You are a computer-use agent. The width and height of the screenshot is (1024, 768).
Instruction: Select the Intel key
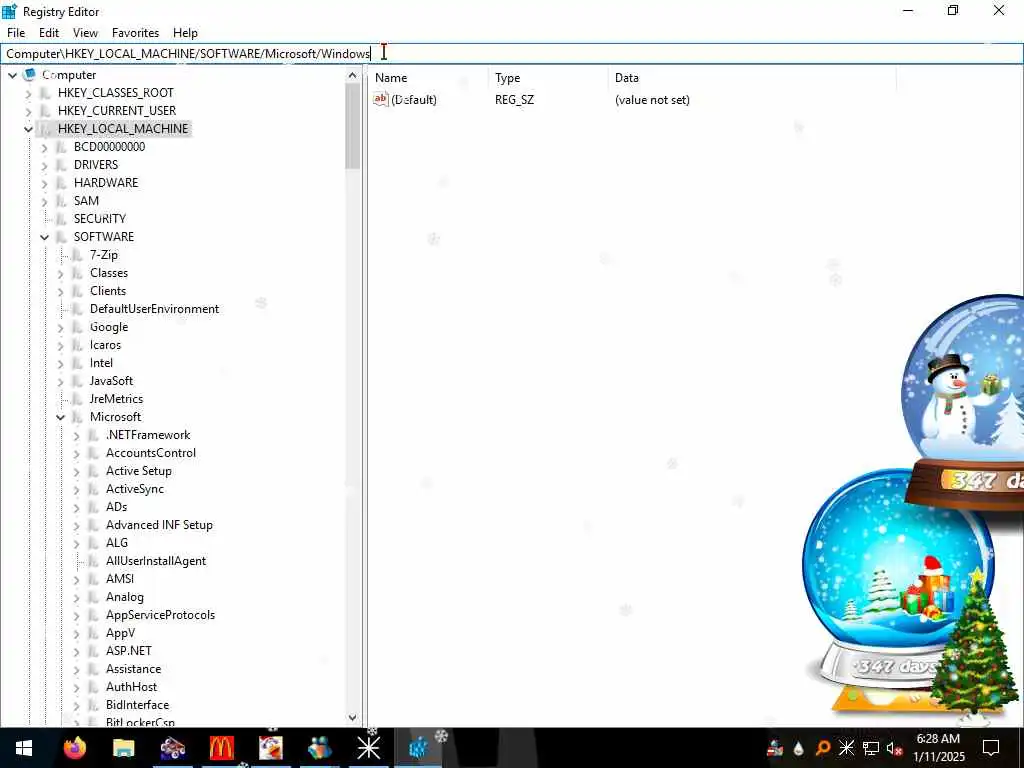click(101, 363)
